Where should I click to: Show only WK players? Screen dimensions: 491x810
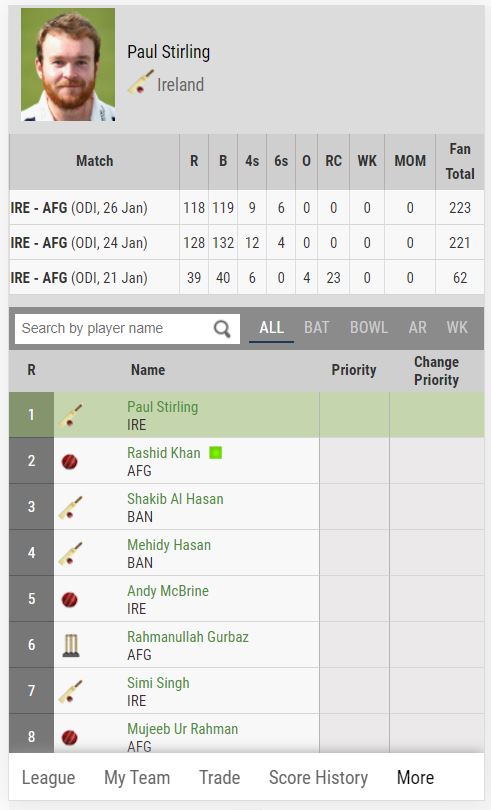[457, 328]
